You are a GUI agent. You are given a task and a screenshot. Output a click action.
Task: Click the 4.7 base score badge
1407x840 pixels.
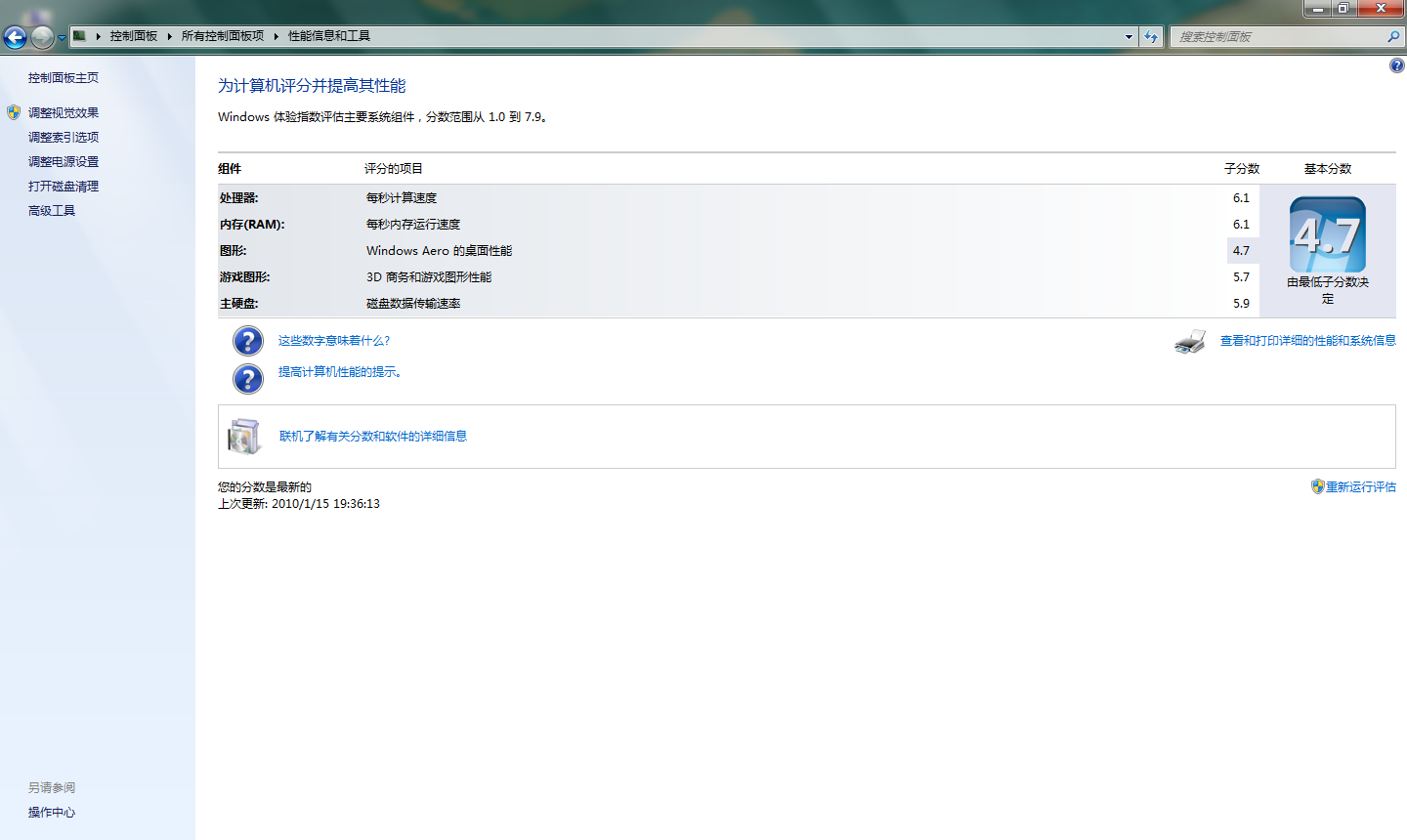point(1328,234)
